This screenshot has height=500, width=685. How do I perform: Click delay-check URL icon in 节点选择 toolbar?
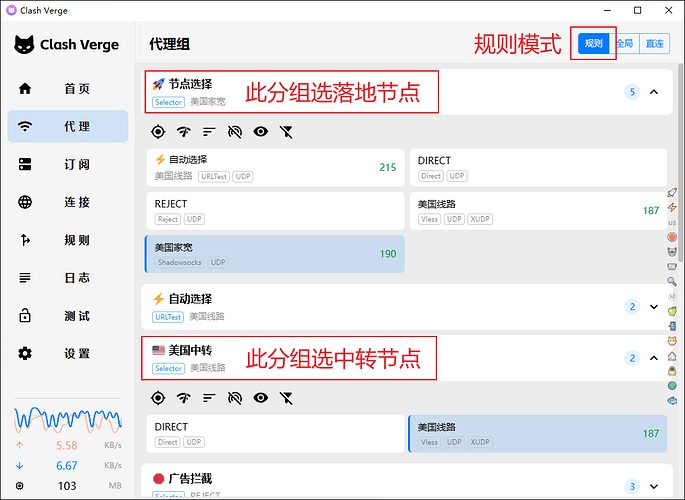[x=235, y=131]
